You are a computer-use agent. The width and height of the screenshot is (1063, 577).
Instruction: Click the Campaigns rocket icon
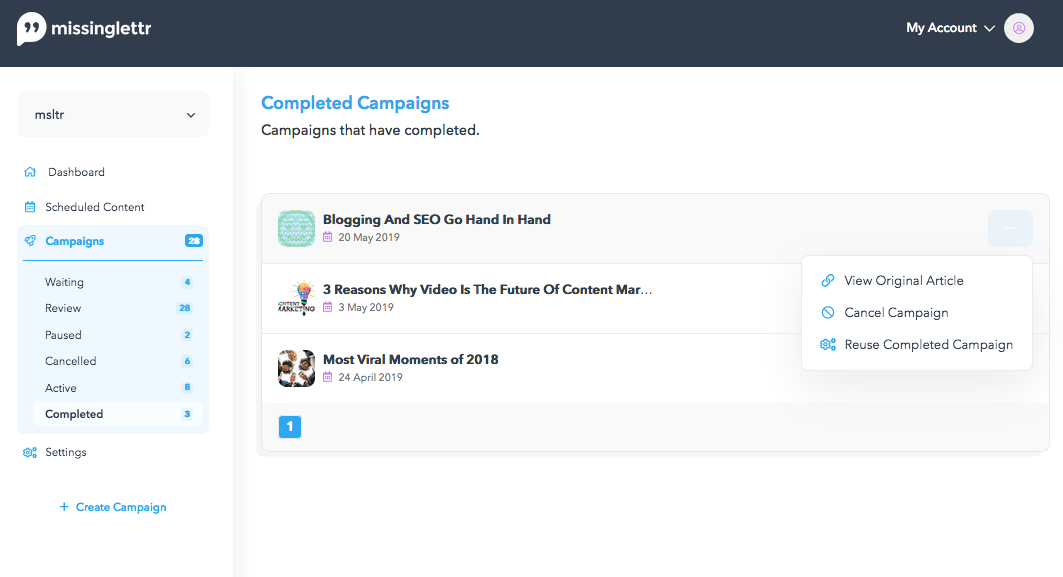[x=30, y=241]
